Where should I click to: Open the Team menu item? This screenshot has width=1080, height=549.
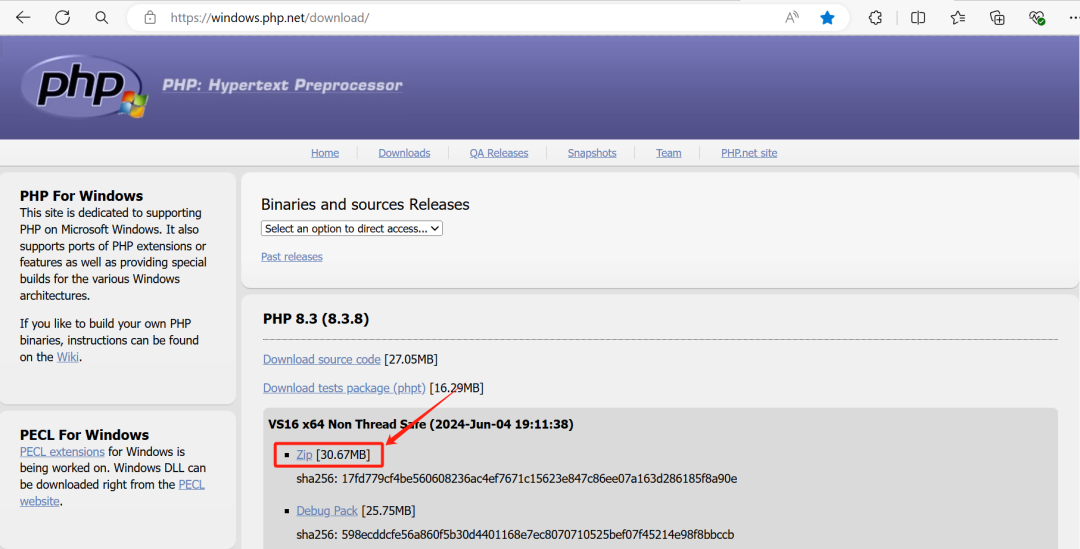click(669, 153)
